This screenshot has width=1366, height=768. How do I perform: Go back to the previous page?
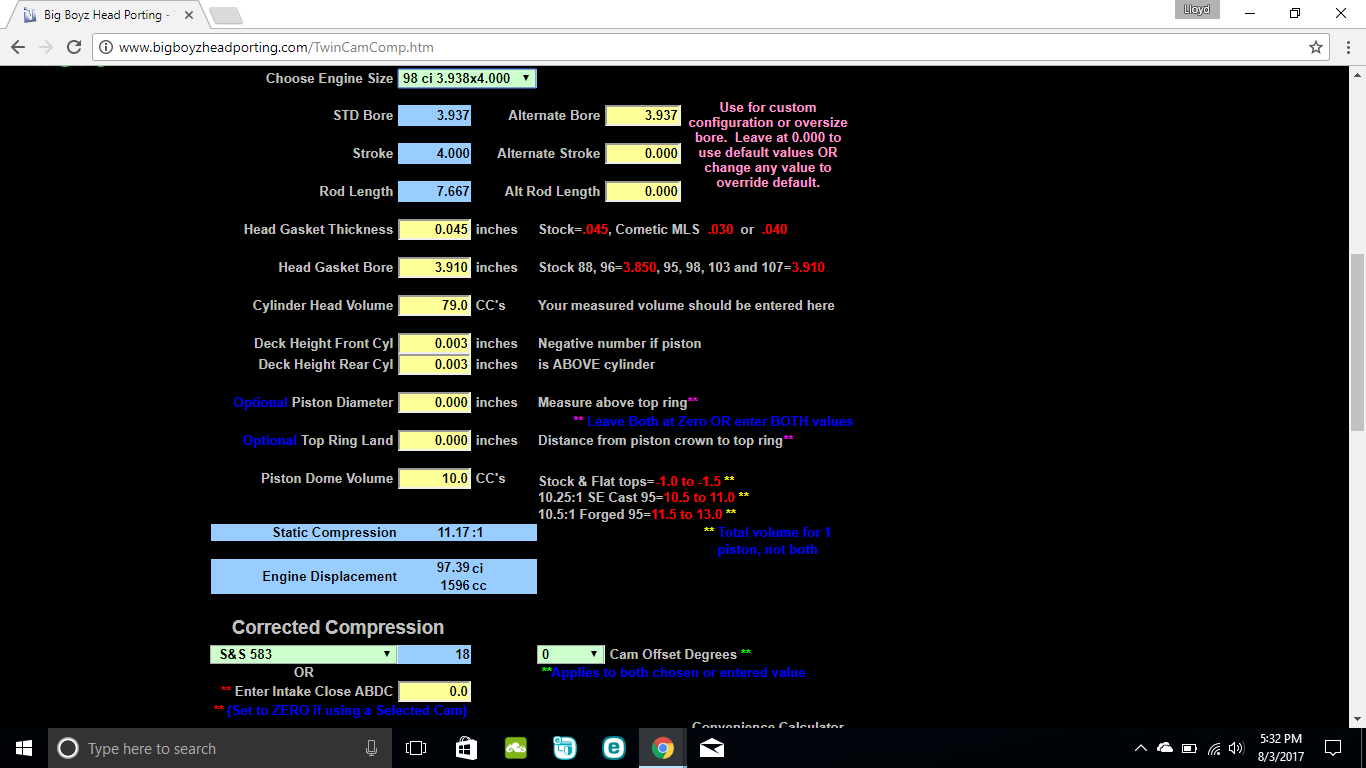click(18, 47)
